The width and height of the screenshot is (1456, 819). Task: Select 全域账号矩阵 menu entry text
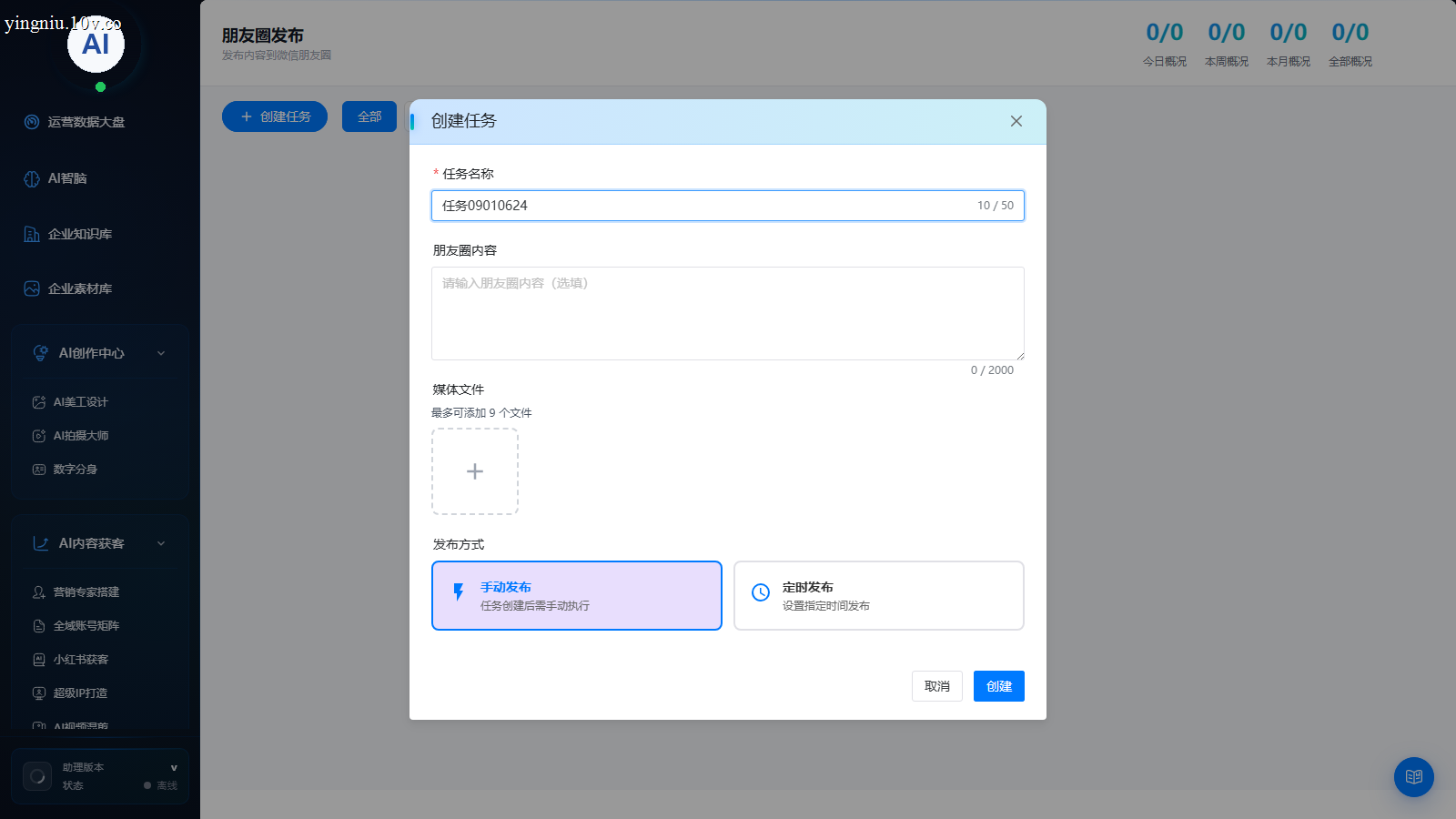[86, 626]
